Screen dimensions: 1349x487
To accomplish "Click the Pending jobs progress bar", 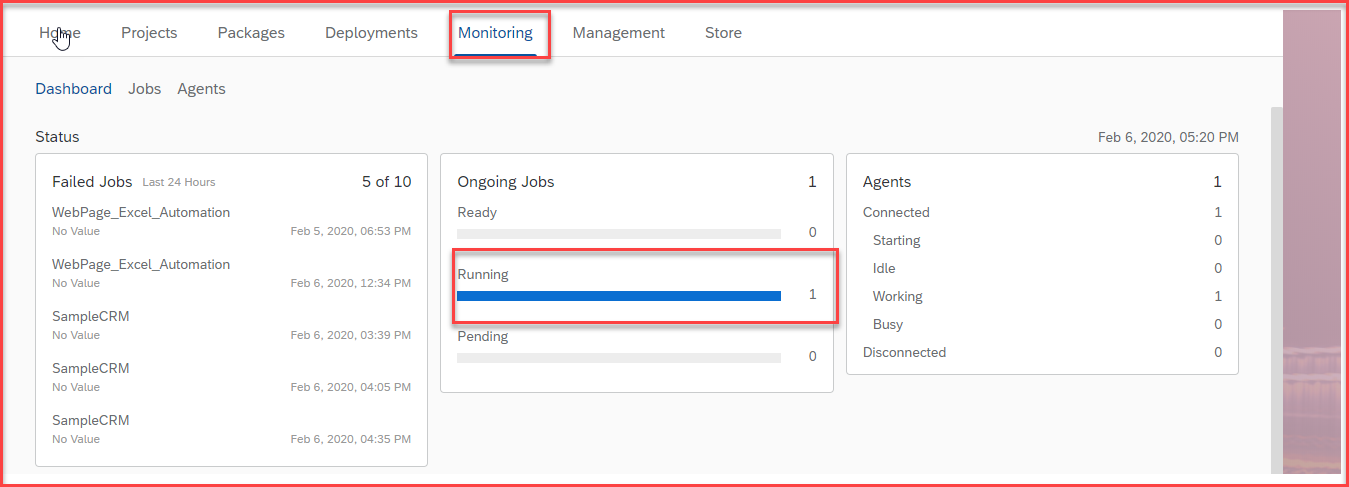I will click(618, 358).
